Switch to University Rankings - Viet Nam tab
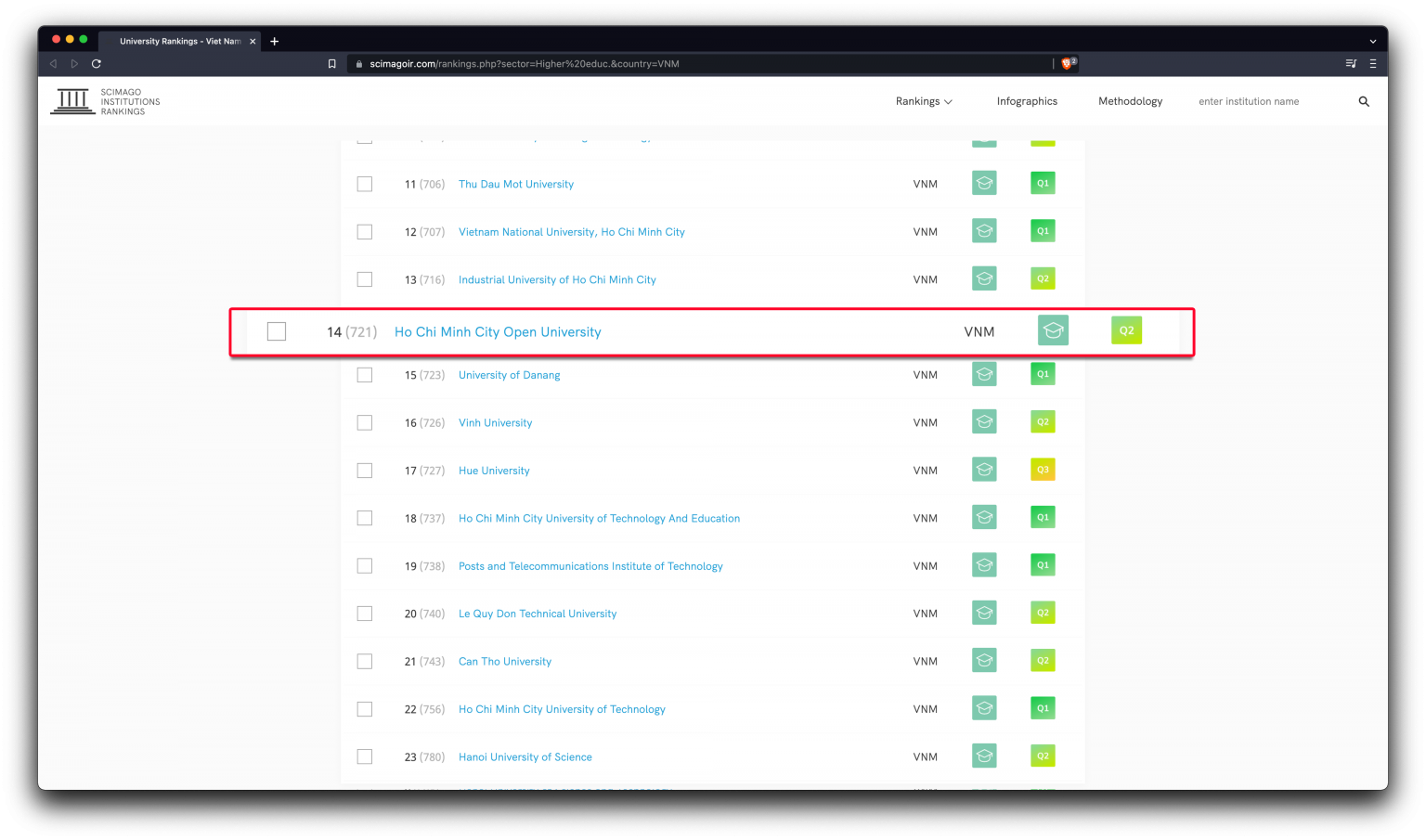This screenshot has height=840, width=1426. click(x=179, y=41)
